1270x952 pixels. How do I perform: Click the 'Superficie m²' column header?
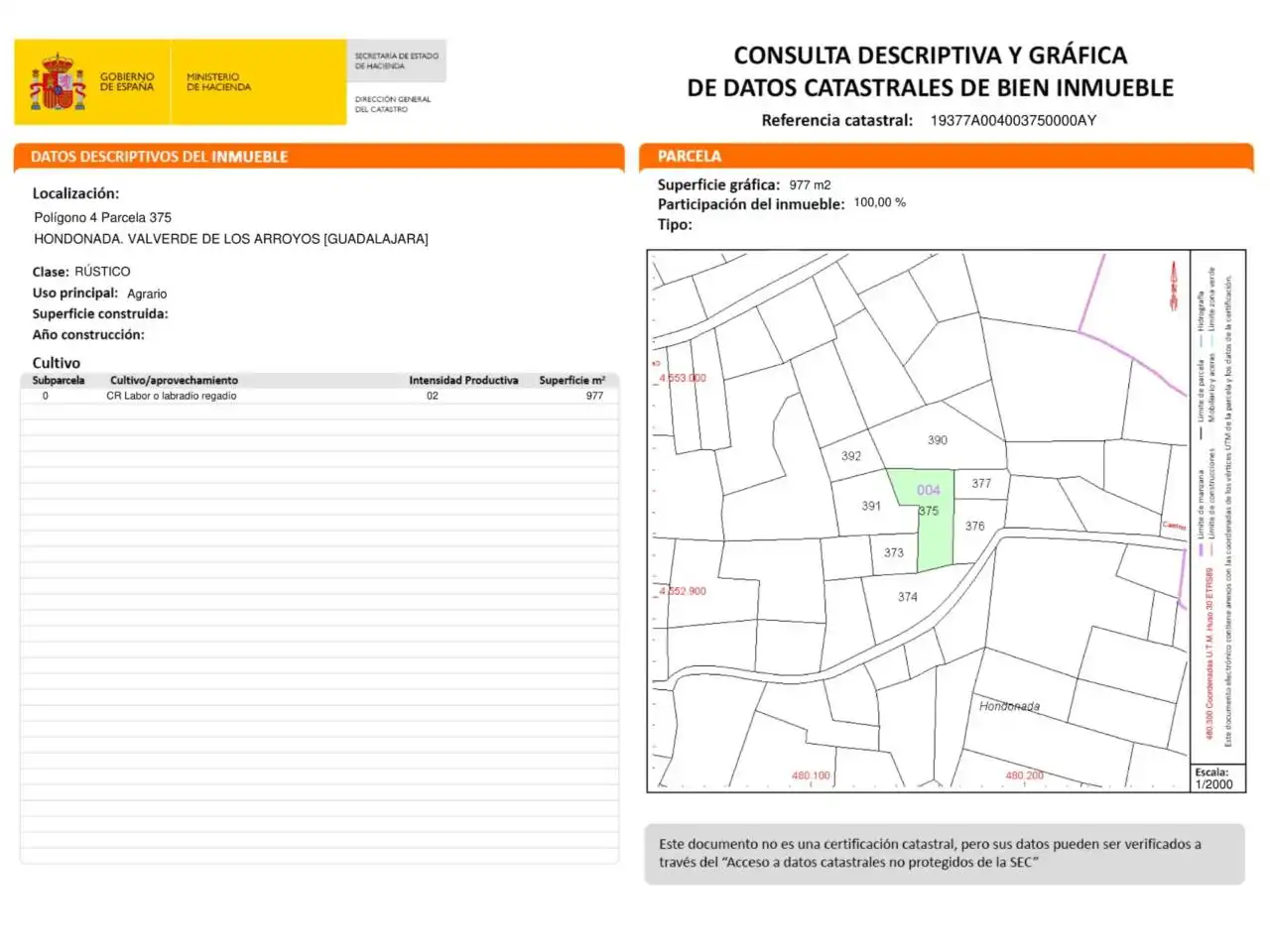coord(572,380)
